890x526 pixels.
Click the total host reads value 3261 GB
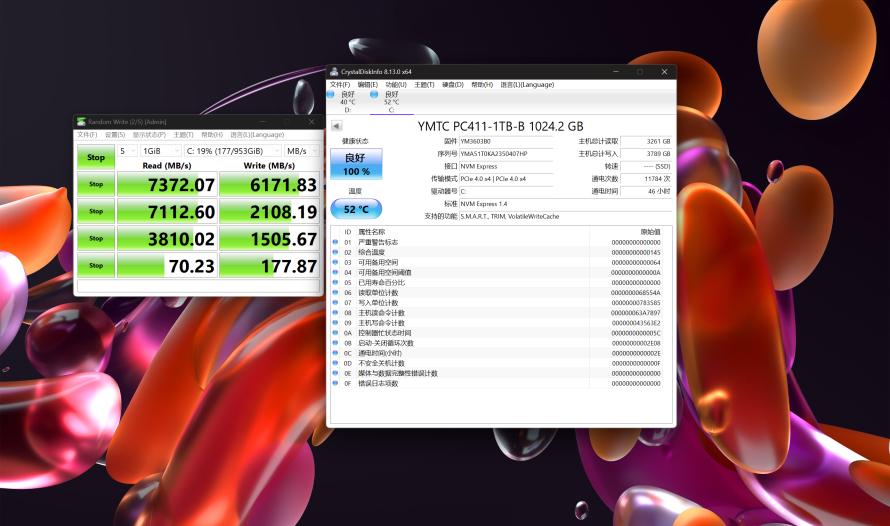click(646, 141)
